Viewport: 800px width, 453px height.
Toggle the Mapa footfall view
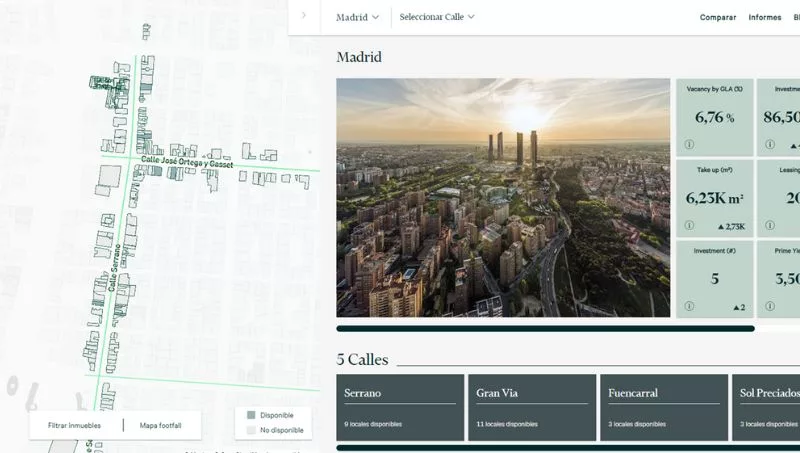[x=161, y=425]
